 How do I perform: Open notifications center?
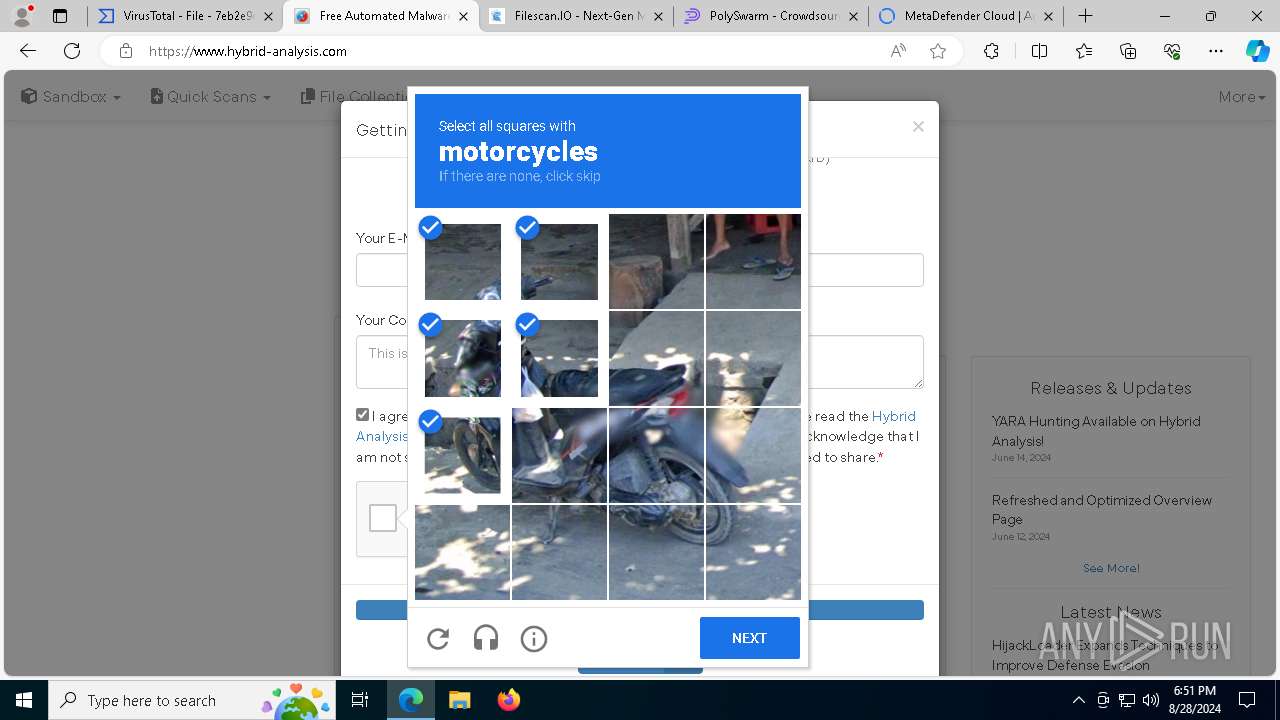point(1247,700)
